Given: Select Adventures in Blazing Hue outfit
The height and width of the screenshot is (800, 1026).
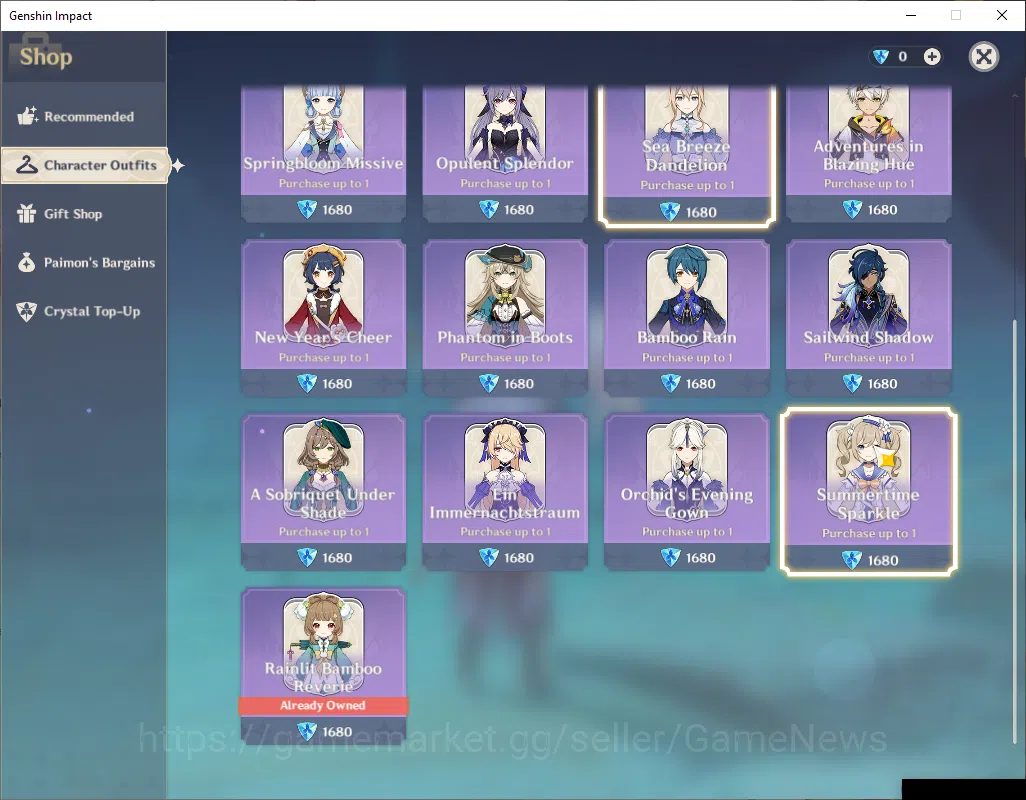Looking at the screenshot, I should point(868,153).
